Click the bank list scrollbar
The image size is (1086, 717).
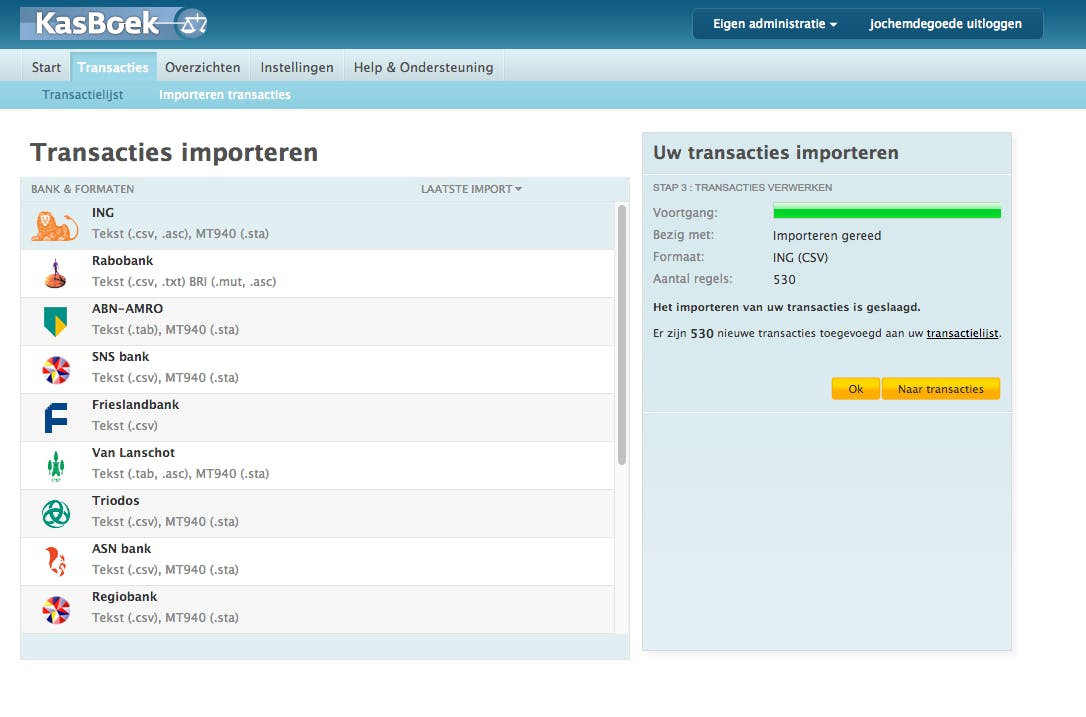tap(622, 335)
